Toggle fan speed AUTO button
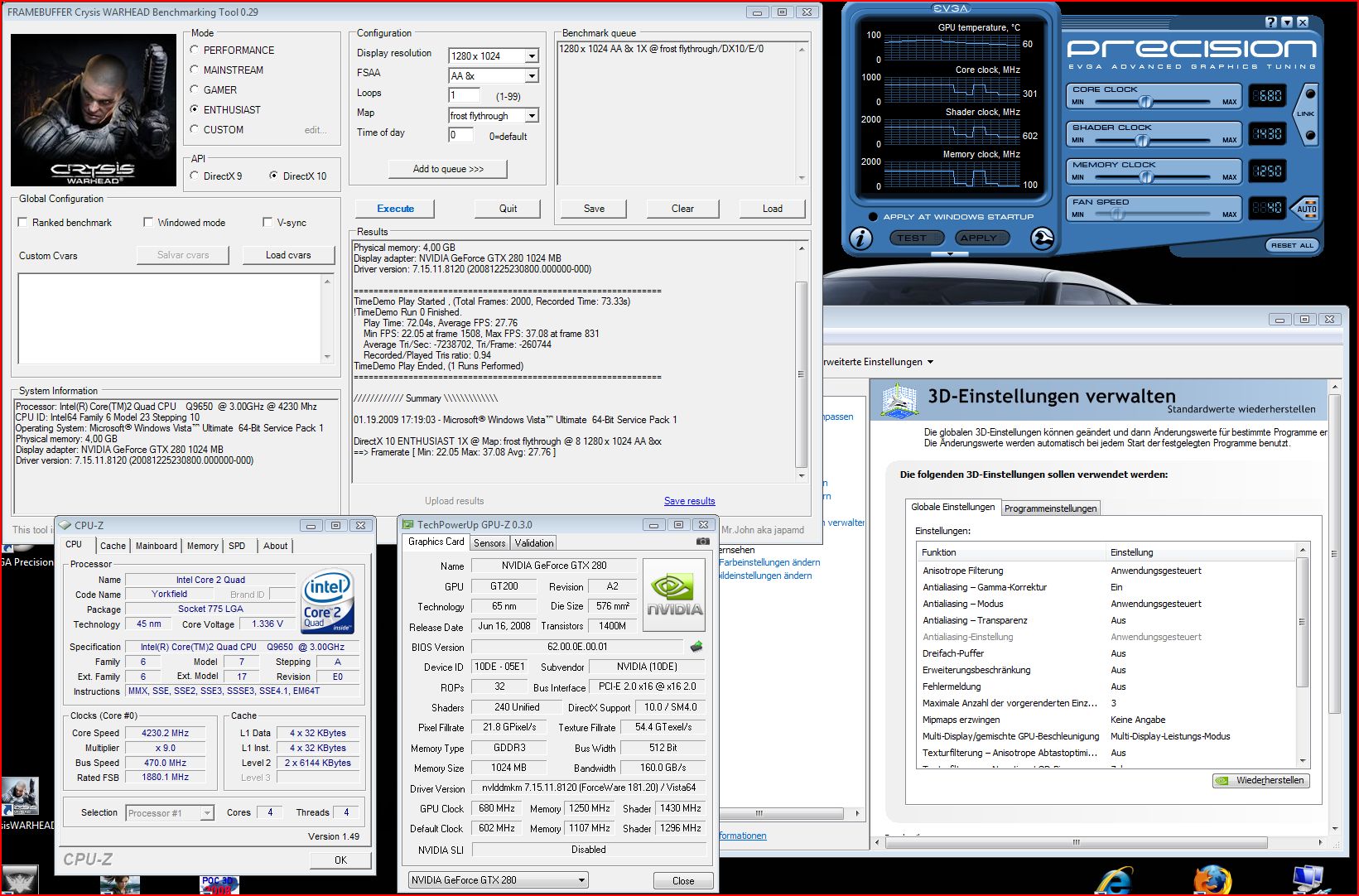The image size is (1359, 896). coord(1305,208)
